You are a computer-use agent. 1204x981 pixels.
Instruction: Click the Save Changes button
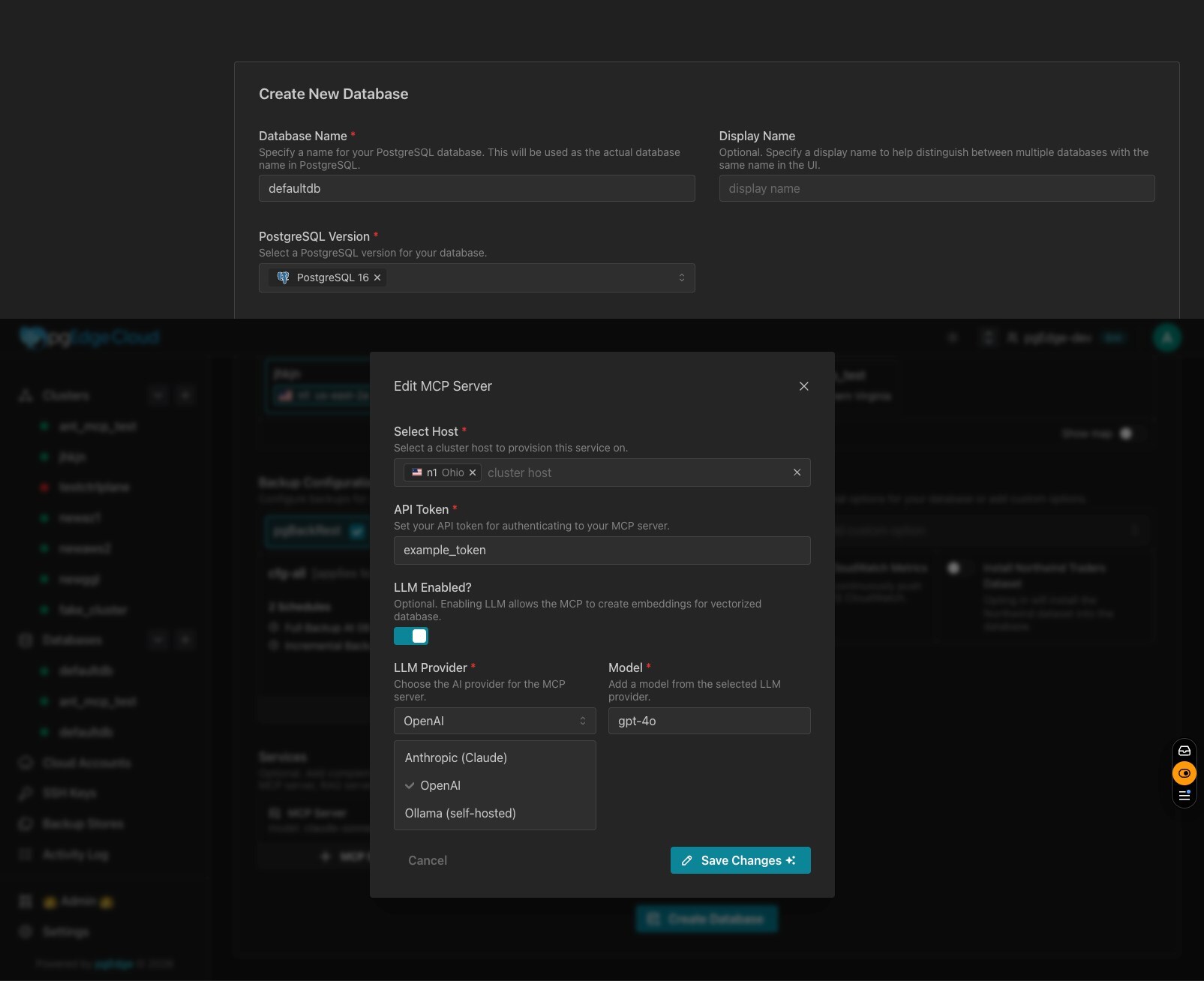740,860
